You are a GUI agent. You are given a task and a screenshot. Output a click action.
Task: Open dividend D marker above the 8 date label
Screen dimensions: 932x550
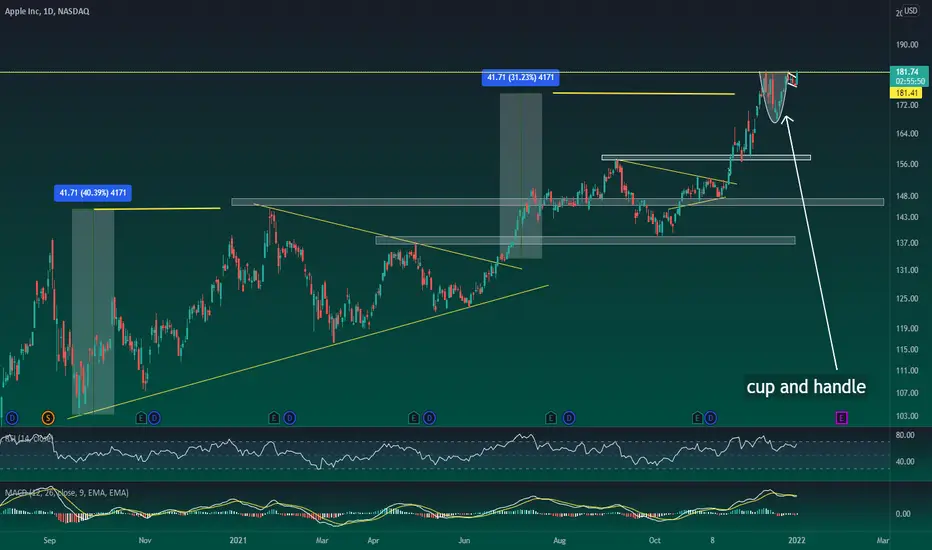710,418
